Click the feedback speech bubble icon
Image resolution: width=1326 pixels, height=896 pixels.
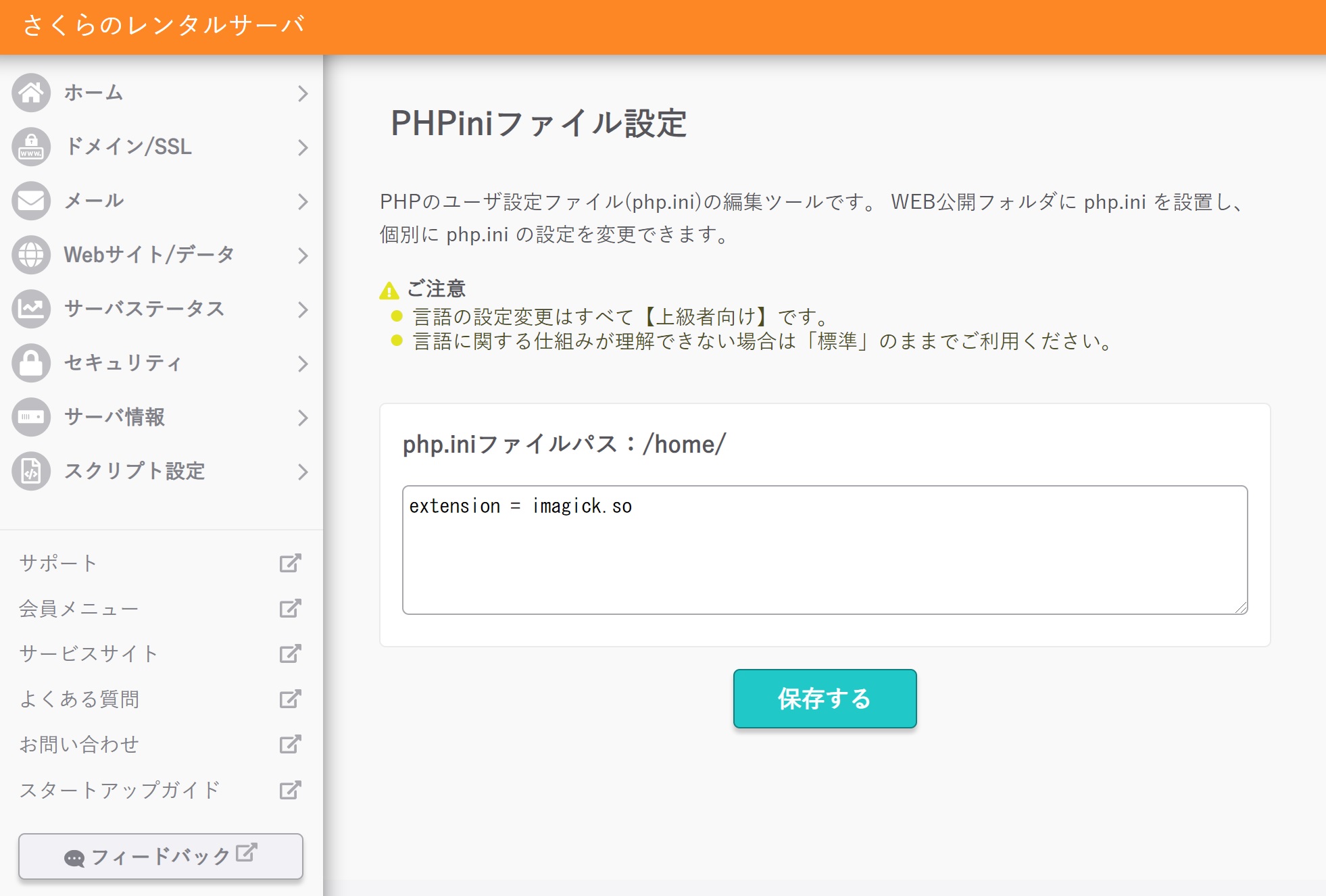[74, 858]
